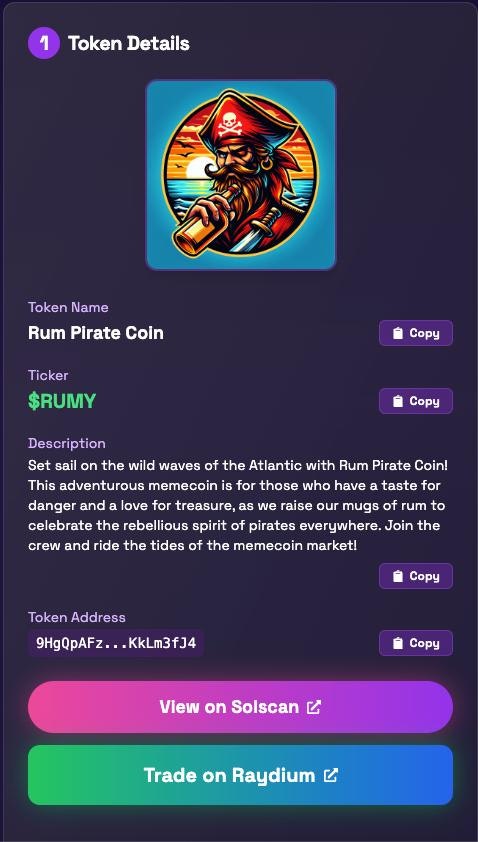Click the clipboard icon beside the token address
This screenshot has width=478, height=842.
[x=397, y=643]
